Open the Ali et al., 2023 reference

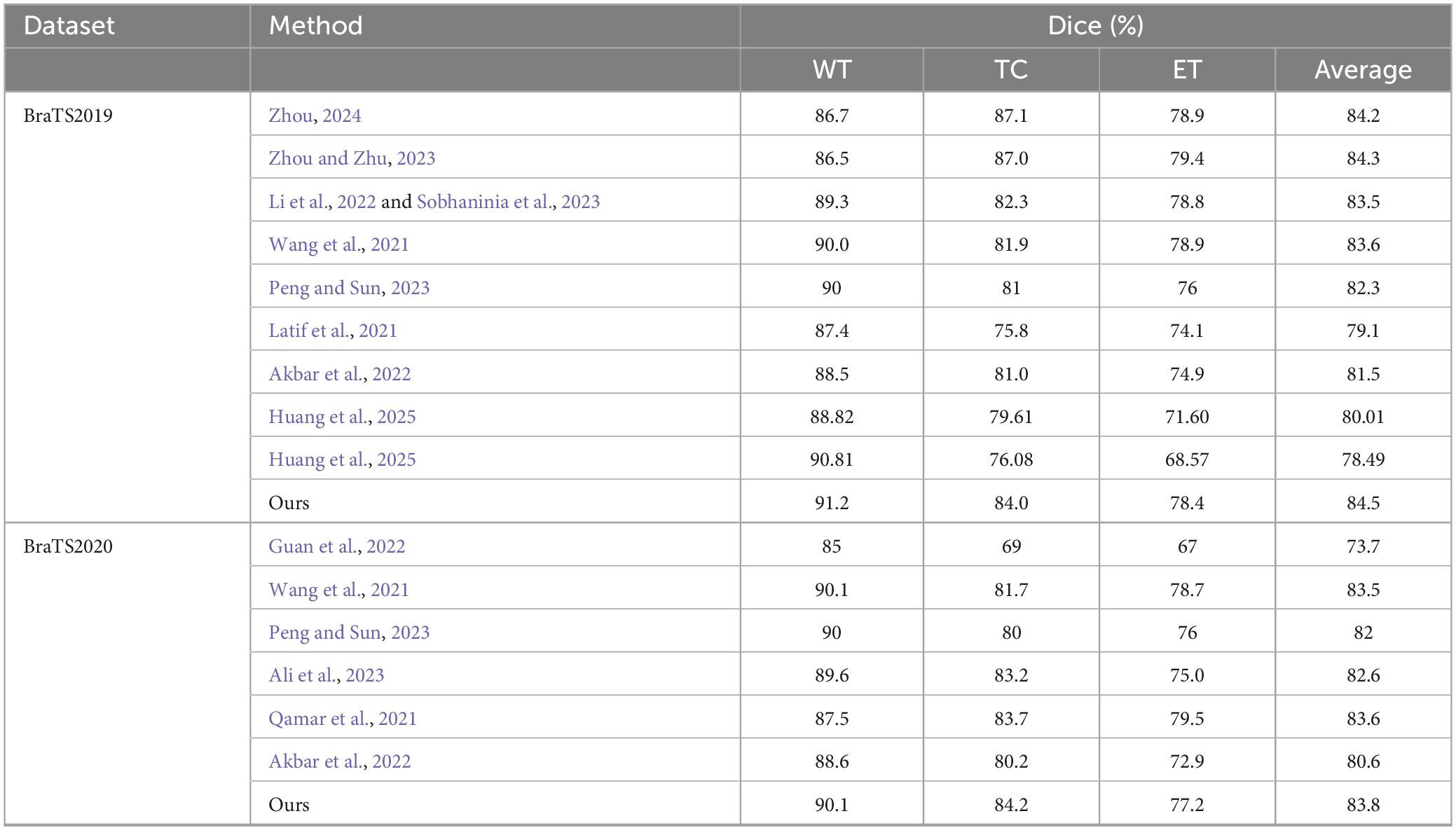(x=327, y=675)
